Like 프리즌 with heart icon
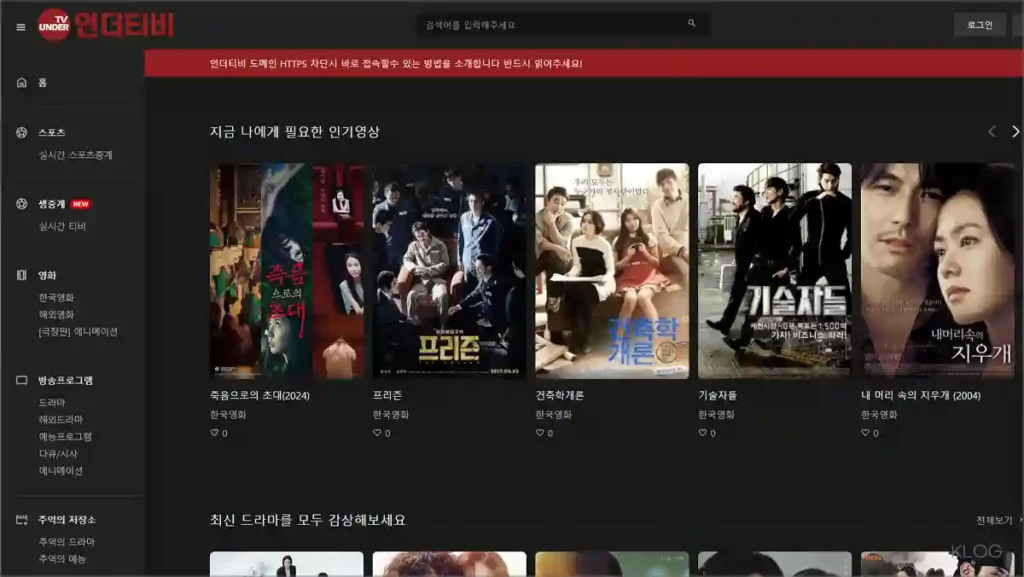1024x577 pixels. click(377, 432)
